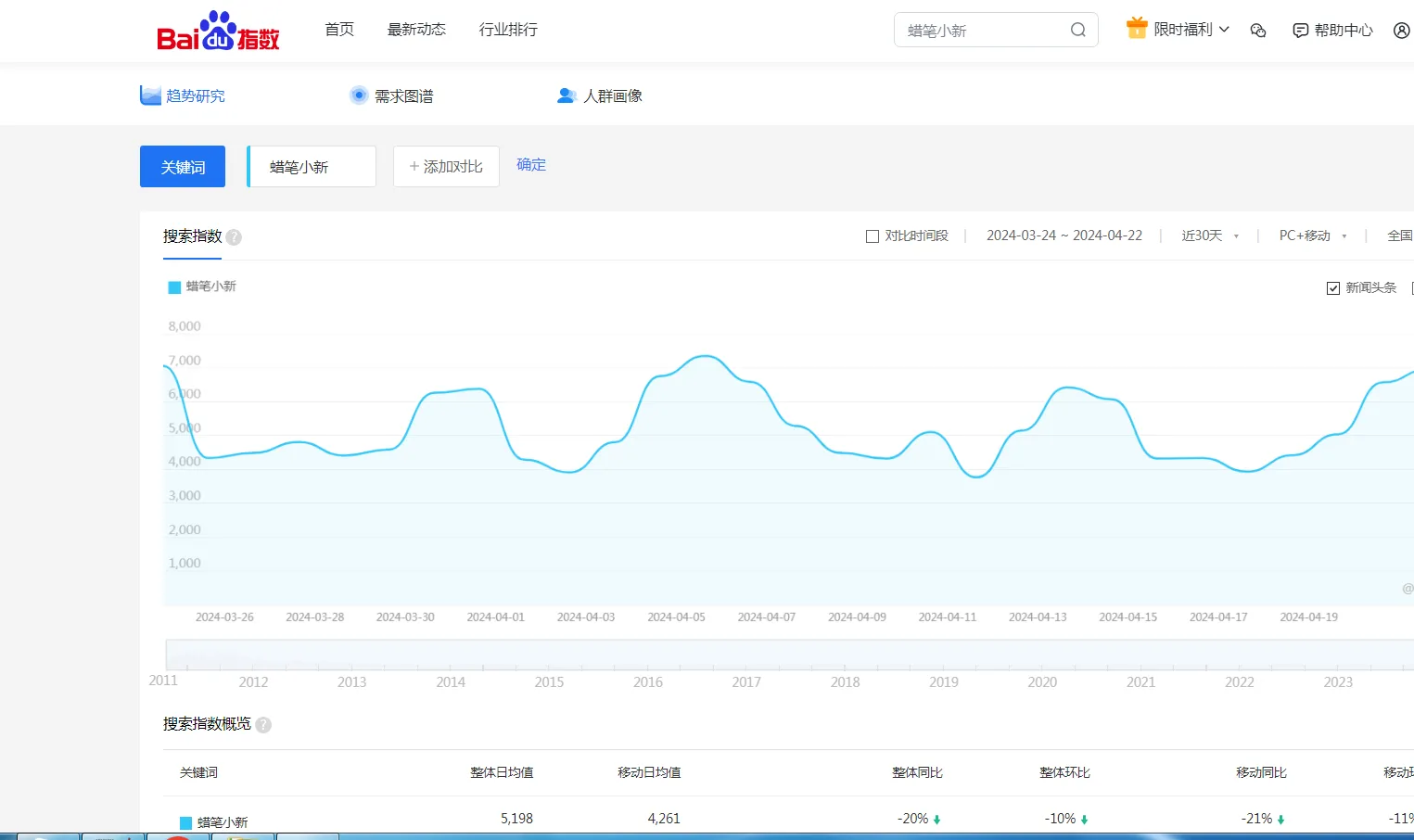Open the 全国 region selector
The height and width of the screenshot is (840, 1414).
coord(1400,236)
